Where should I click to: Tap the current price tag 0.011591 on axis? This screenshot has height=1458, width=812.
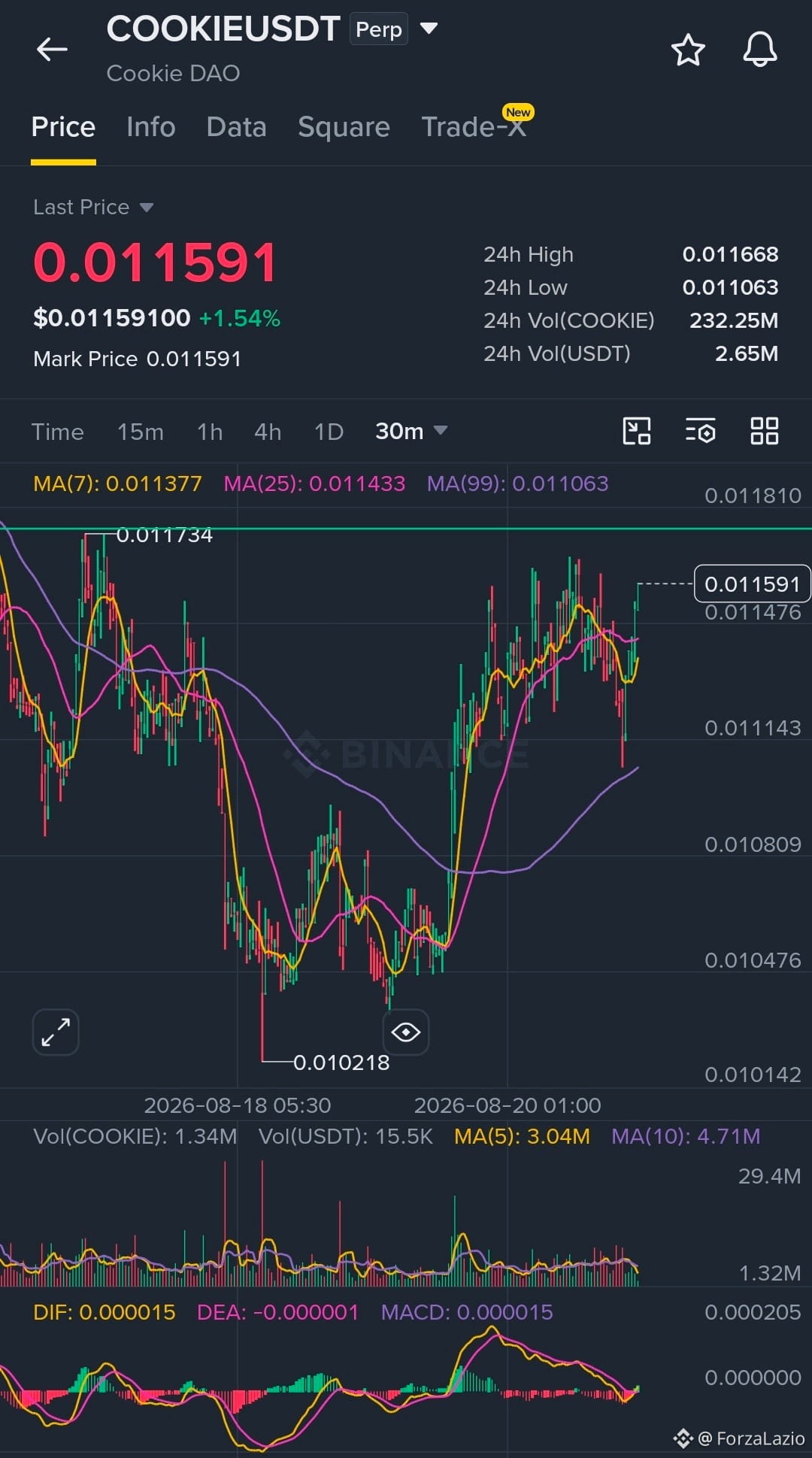click(752, 584)
